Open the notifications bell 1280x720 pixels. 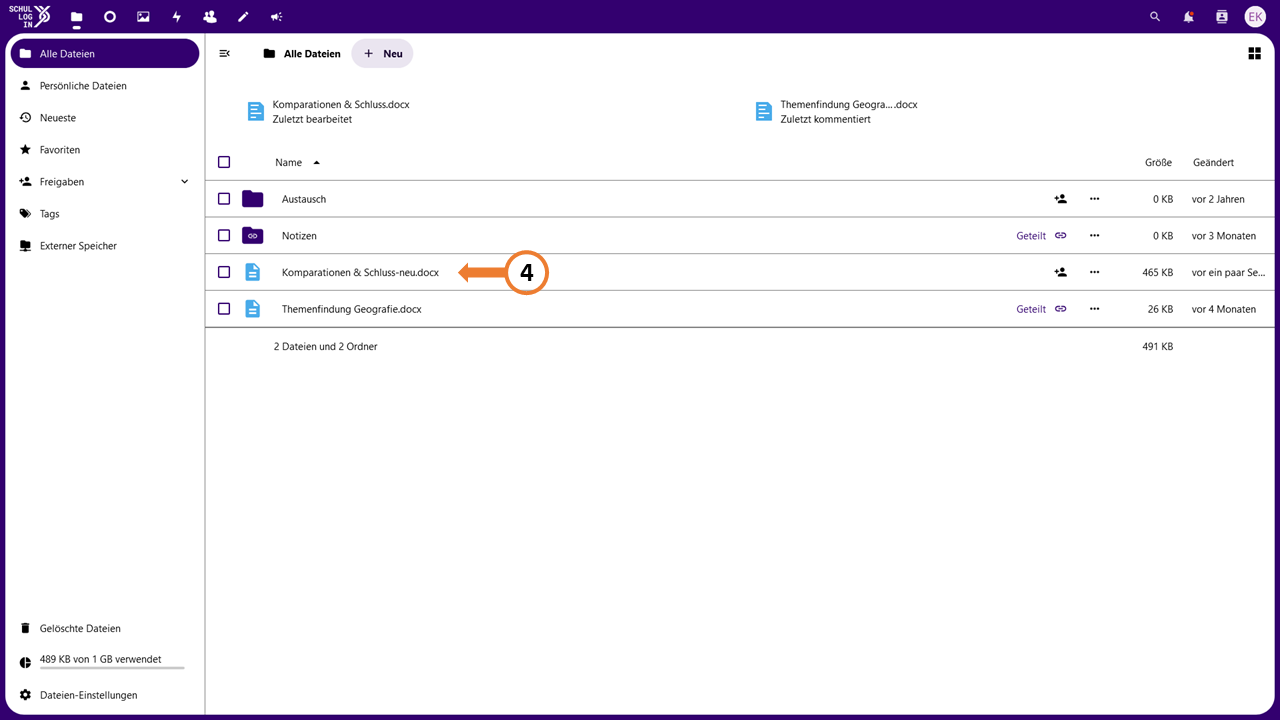pos(1188,17)
